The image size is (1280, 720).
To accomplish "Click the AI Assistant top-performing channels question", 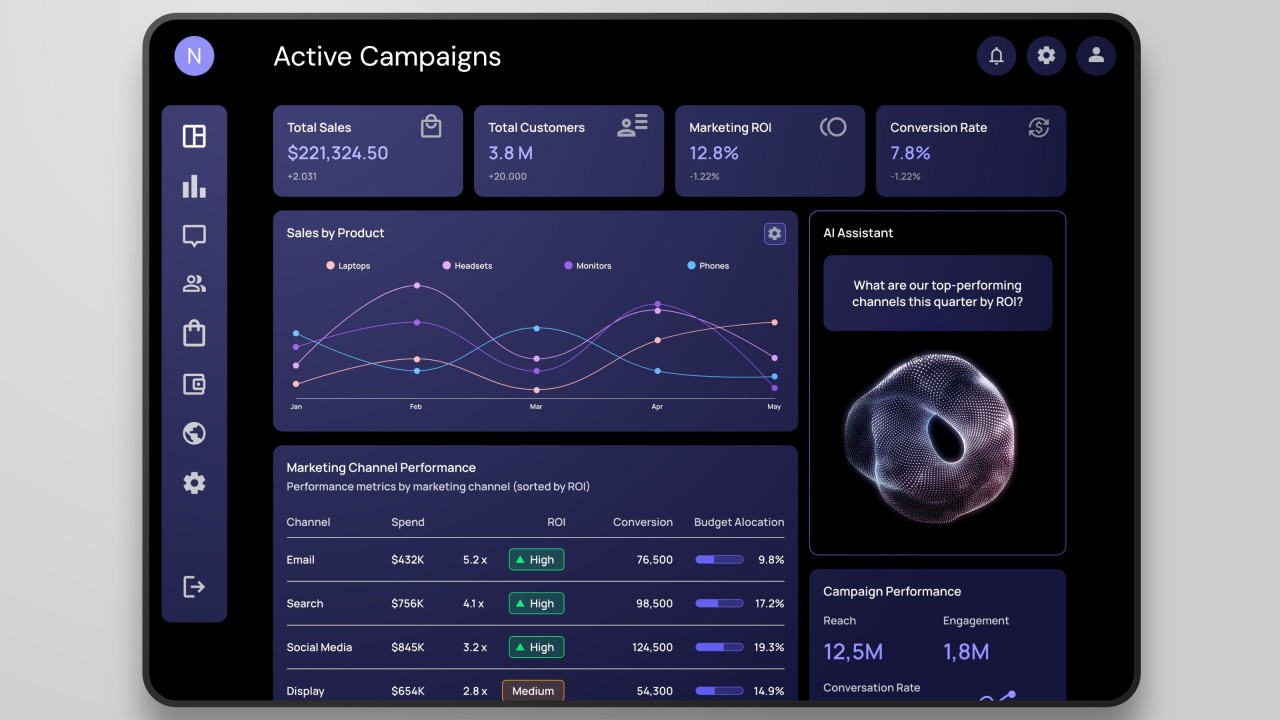I will coord(937,293).
